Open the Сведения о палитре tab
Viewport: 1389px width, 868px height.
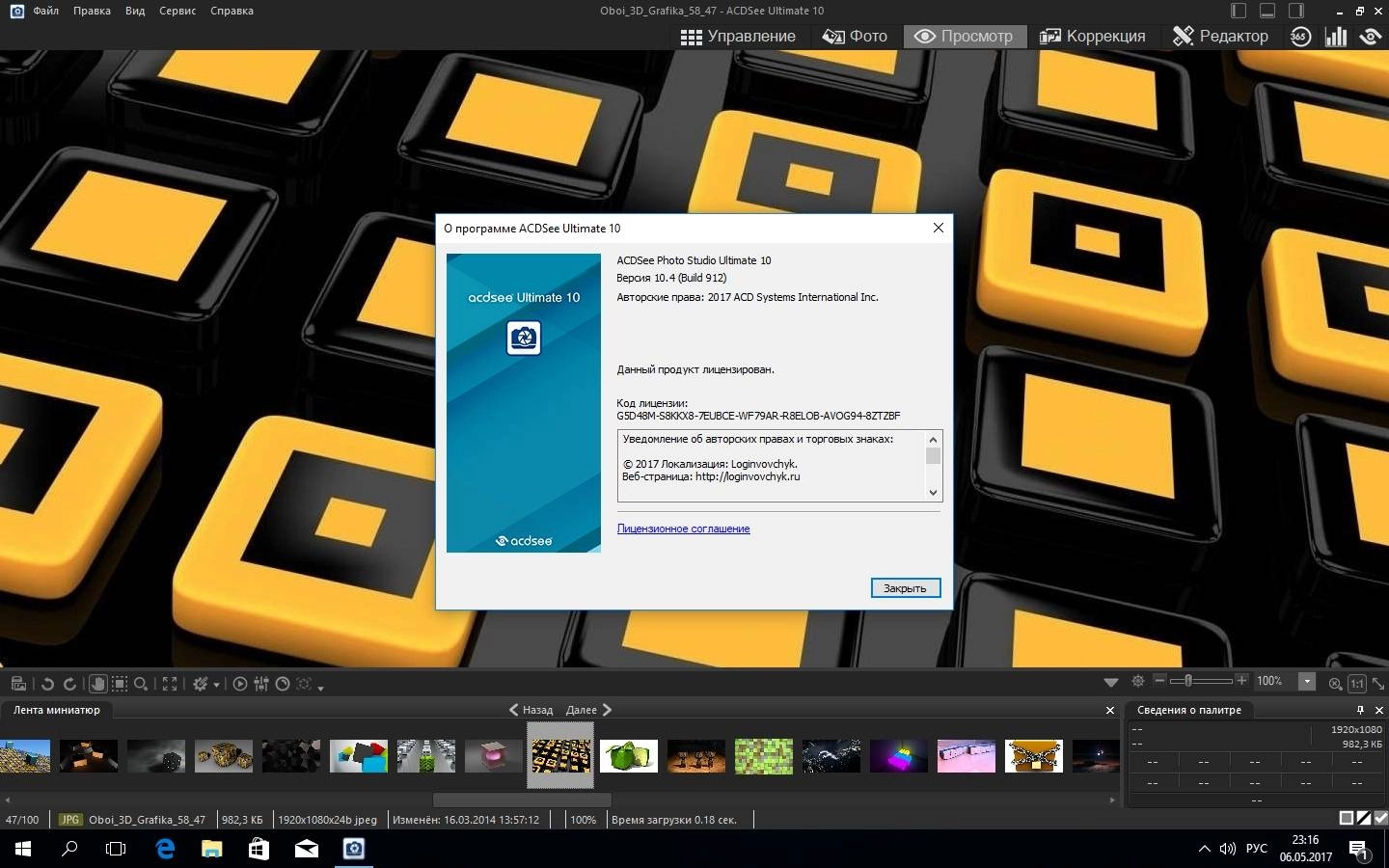point(1189,710)
